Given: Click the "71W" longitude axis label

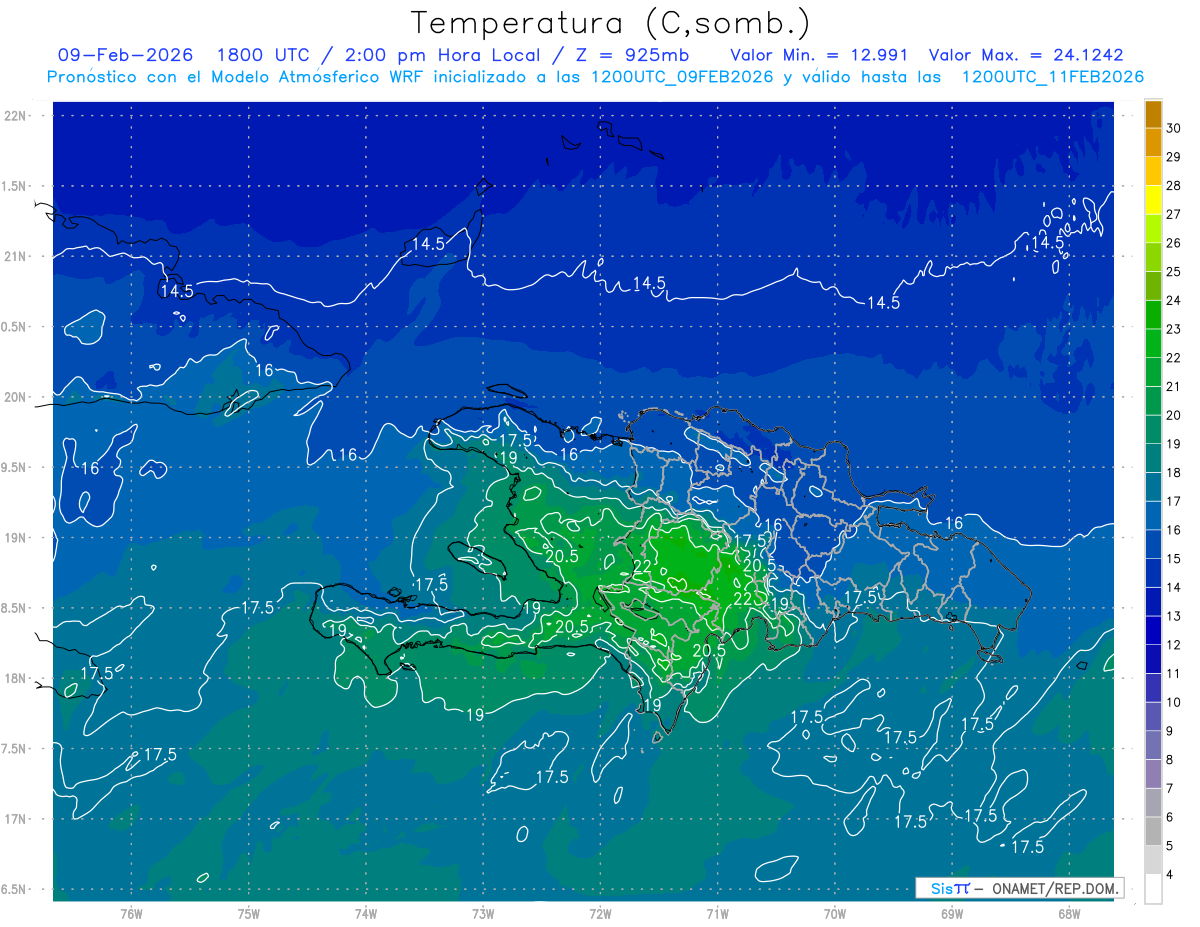Looking at the screenshot, I should (717, 913).
